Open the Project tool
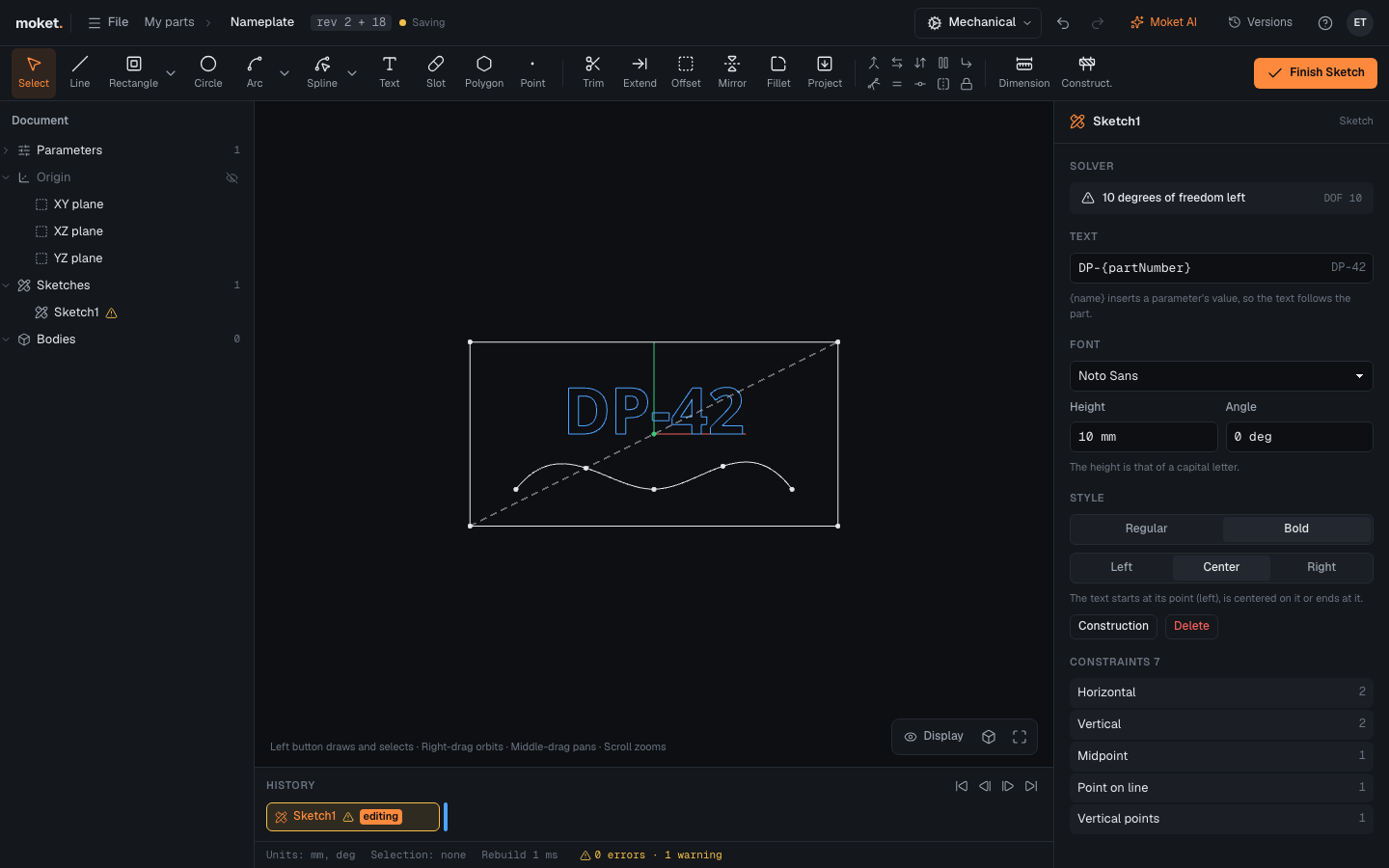 [x=825, y=72]
